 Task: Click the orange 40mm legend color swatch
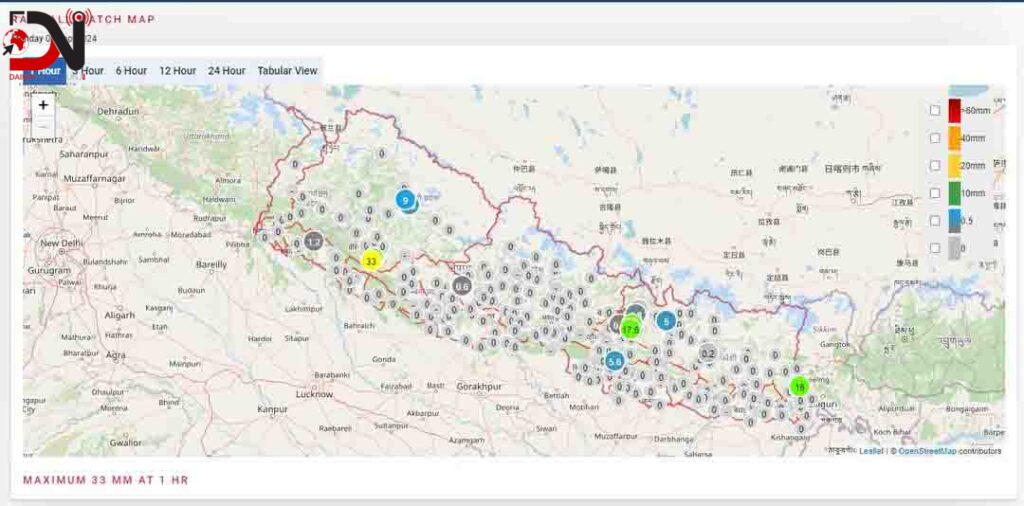point(955,138)
